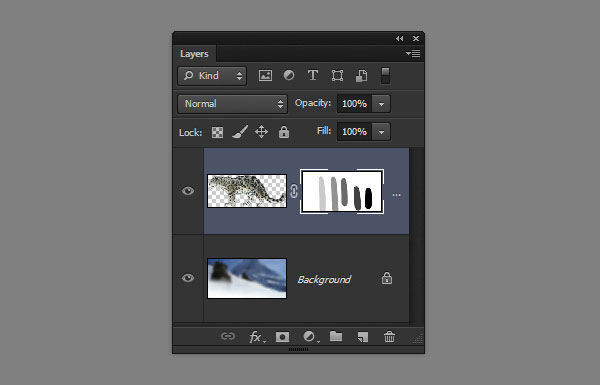
Task: Filter layers by smart objects icon
Action: tap(361, 75)
